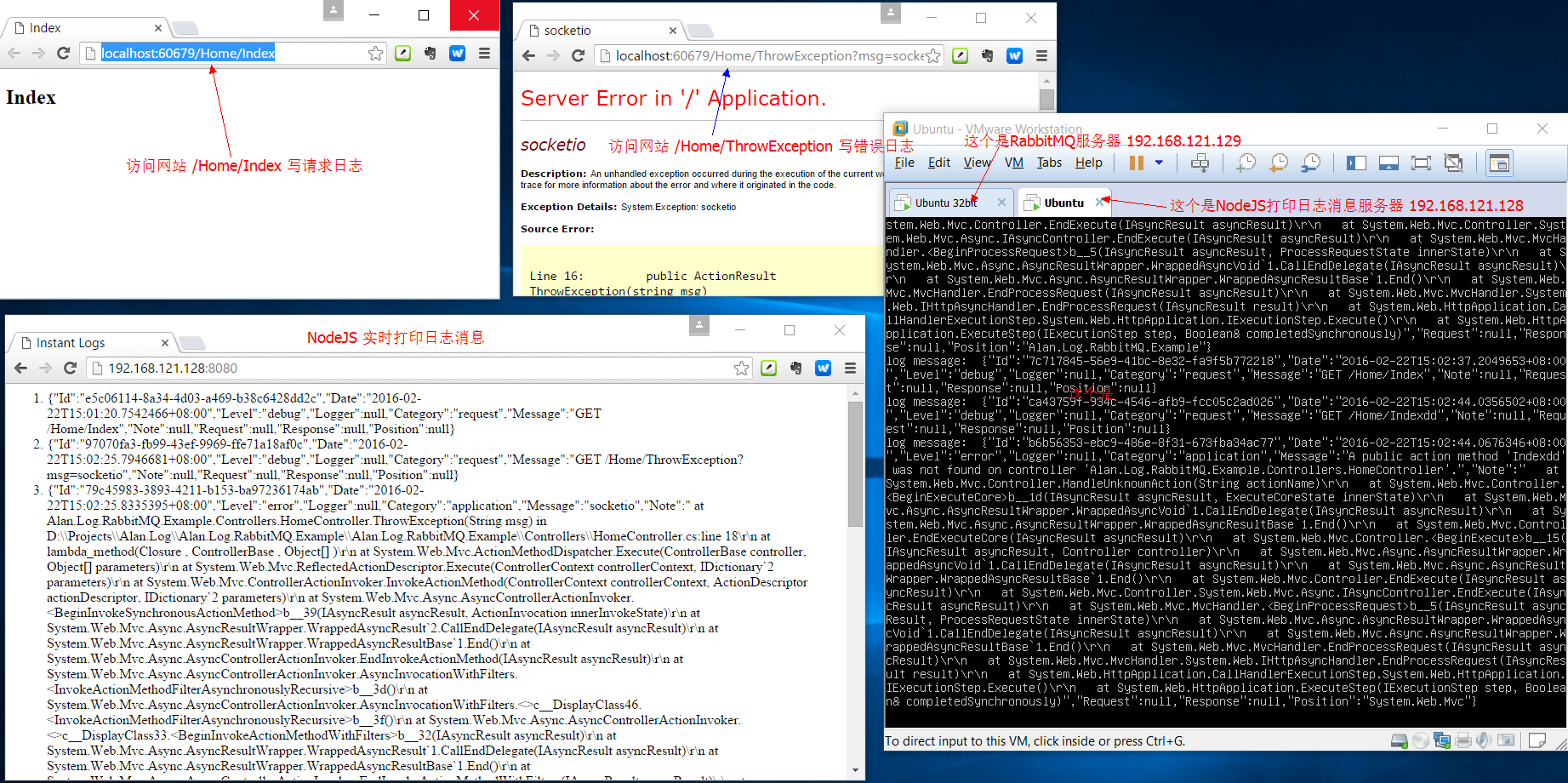This screenshot has width=1568, height=783.
Task: Open the VMware snapshot manager icon
Action: (x=1311, y=163)
